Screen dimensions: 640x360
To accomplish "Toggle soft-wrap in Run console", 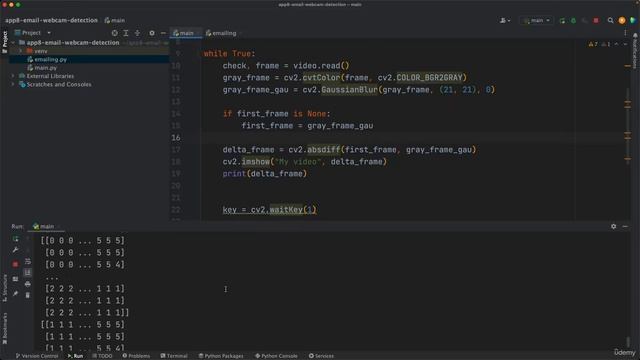I will (x=28, y=261).
